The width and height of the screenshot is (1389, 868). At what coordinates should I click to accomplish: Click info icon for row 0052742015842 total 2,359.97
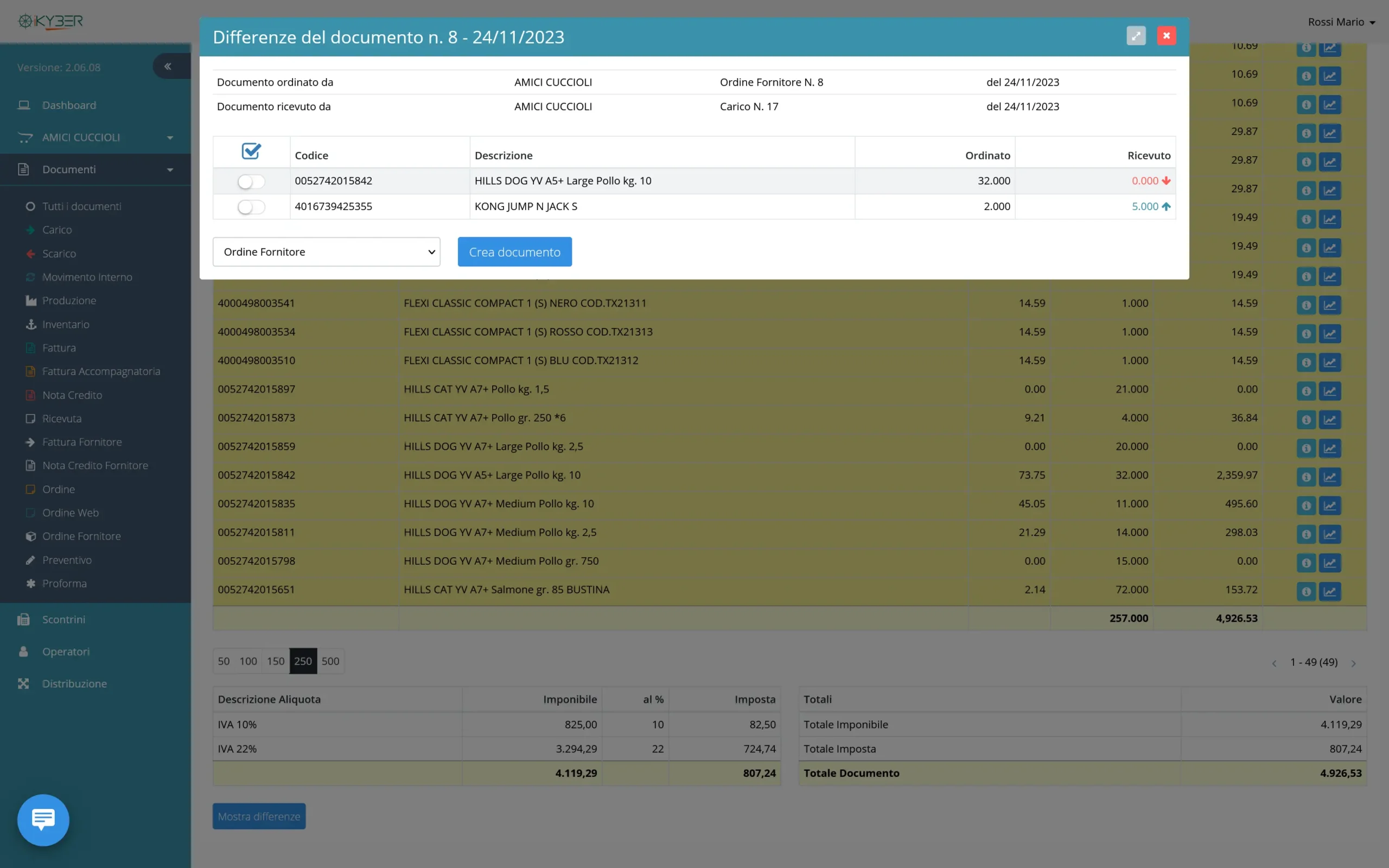pyautogui.click(x=1306, y=476)
